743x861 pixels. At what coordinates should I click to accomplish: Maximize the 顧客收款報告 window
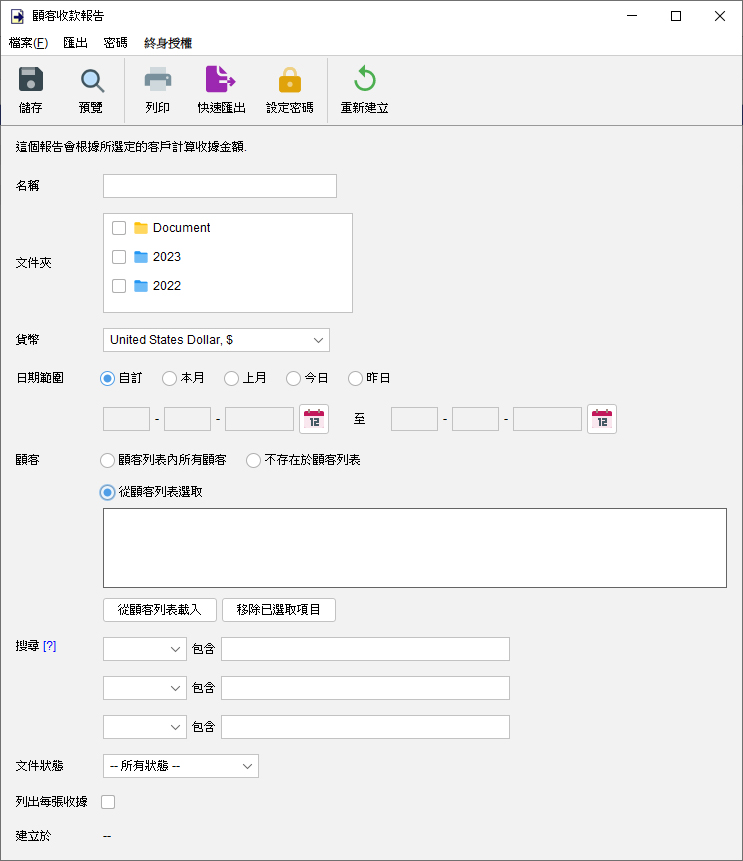(676, 16)
